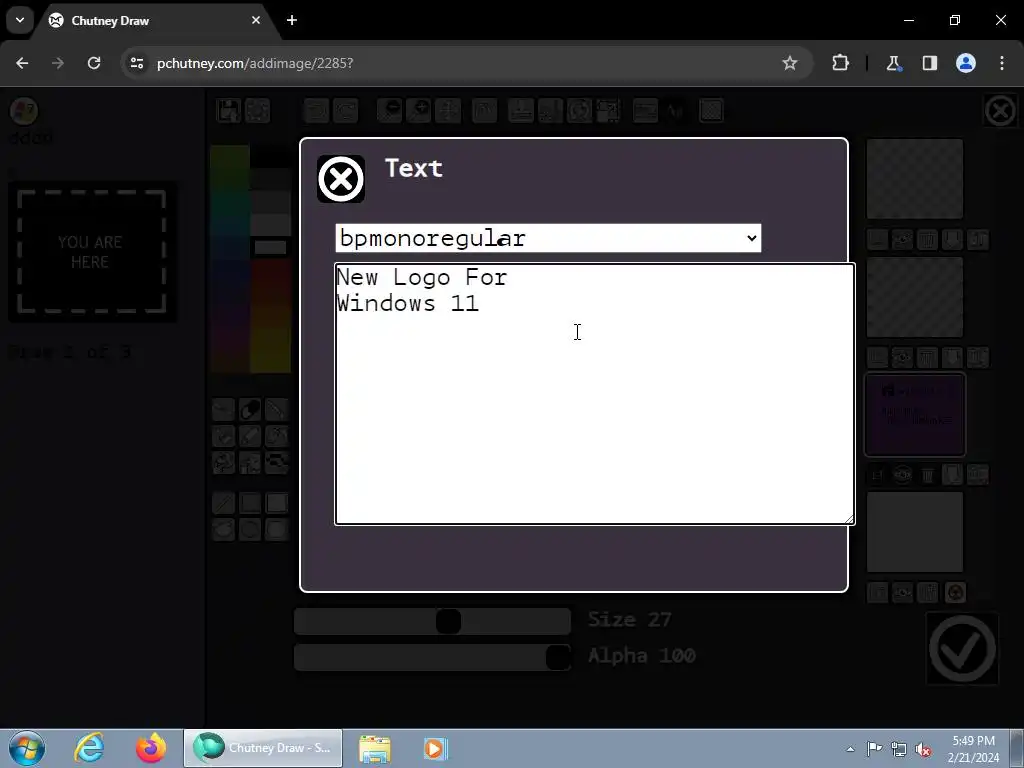1024x768 pixels.
Task: Show hidden system tray icons
Action: [x=850, y=749]
